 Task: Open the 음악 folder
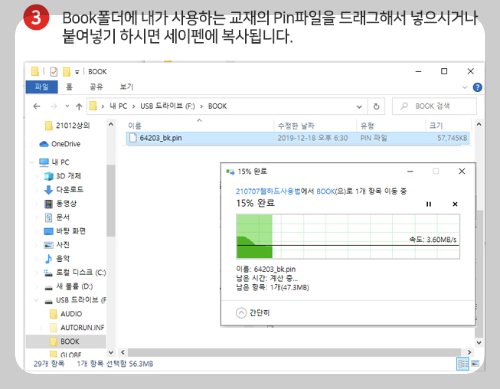57,259
